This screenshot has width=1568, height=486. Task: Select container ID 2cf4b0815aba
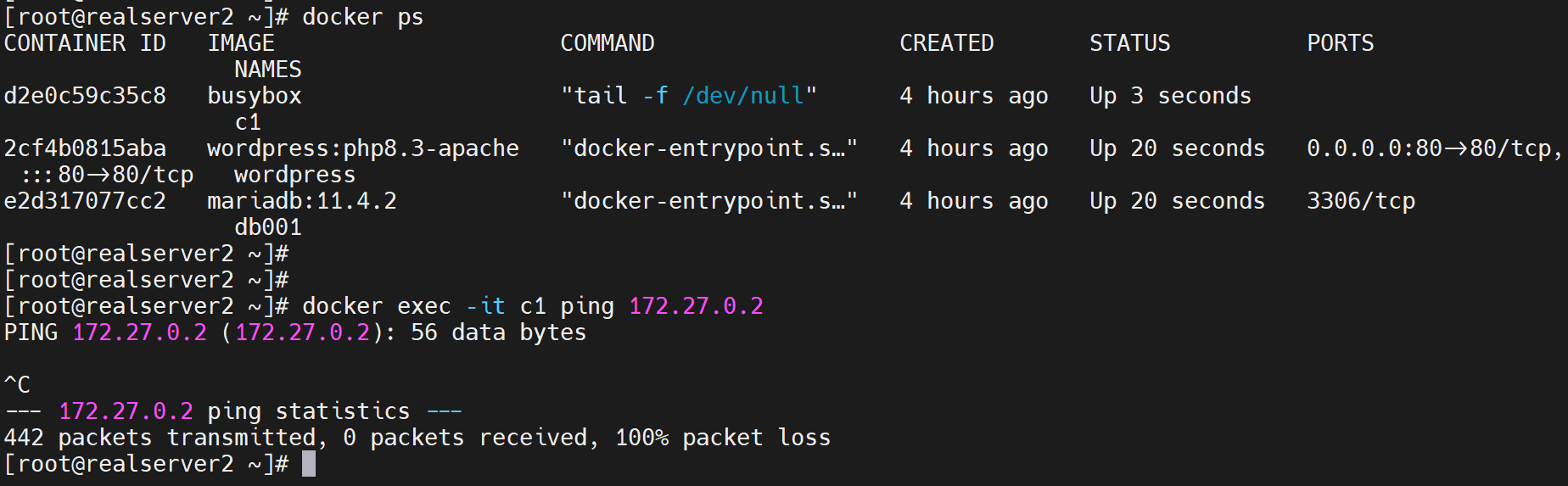point(85,148)
